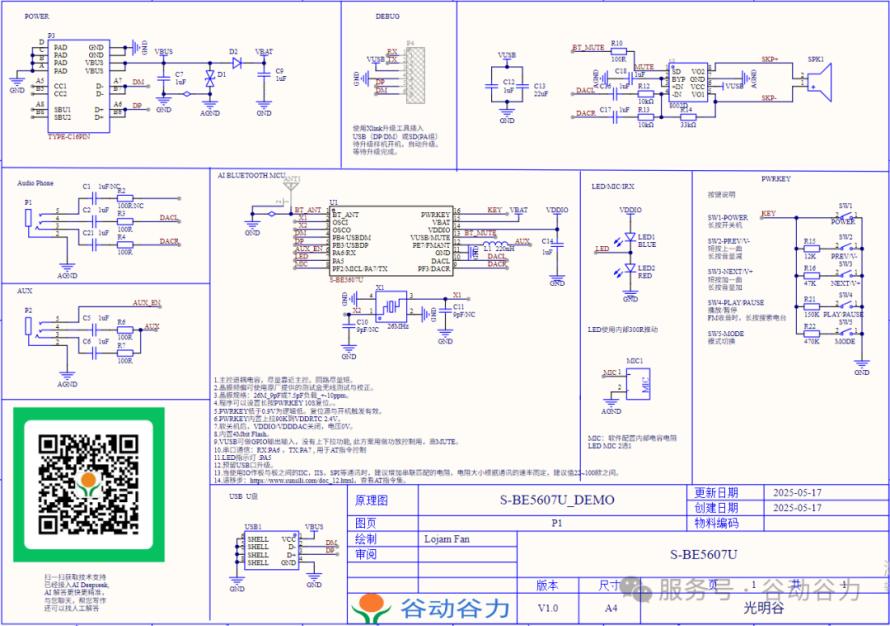
Task: Select the LED2 RED diode symbol
Action: click(629, 268)
